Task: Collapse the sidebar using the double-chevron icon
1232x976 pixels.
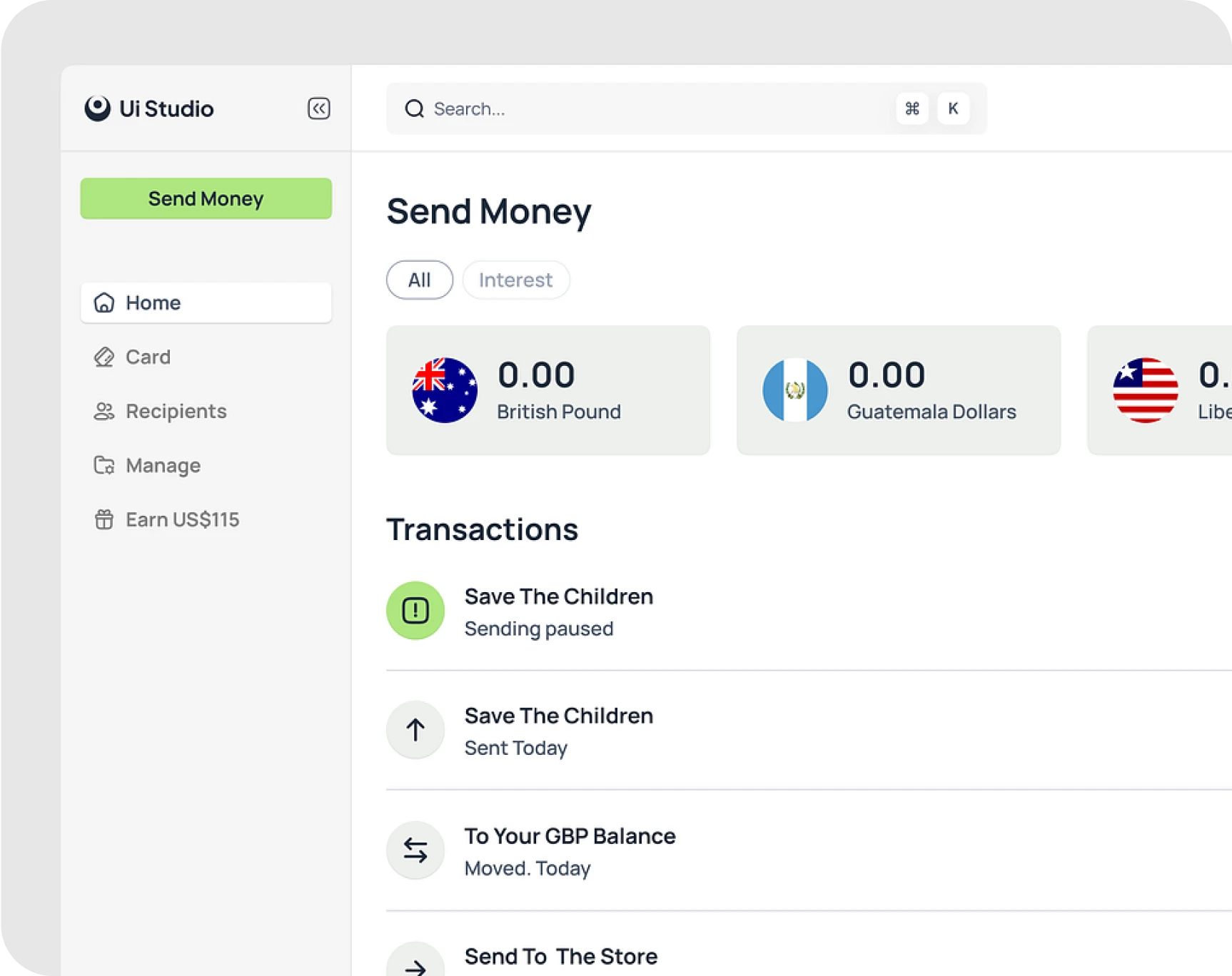Action: [x=318, y=108]
